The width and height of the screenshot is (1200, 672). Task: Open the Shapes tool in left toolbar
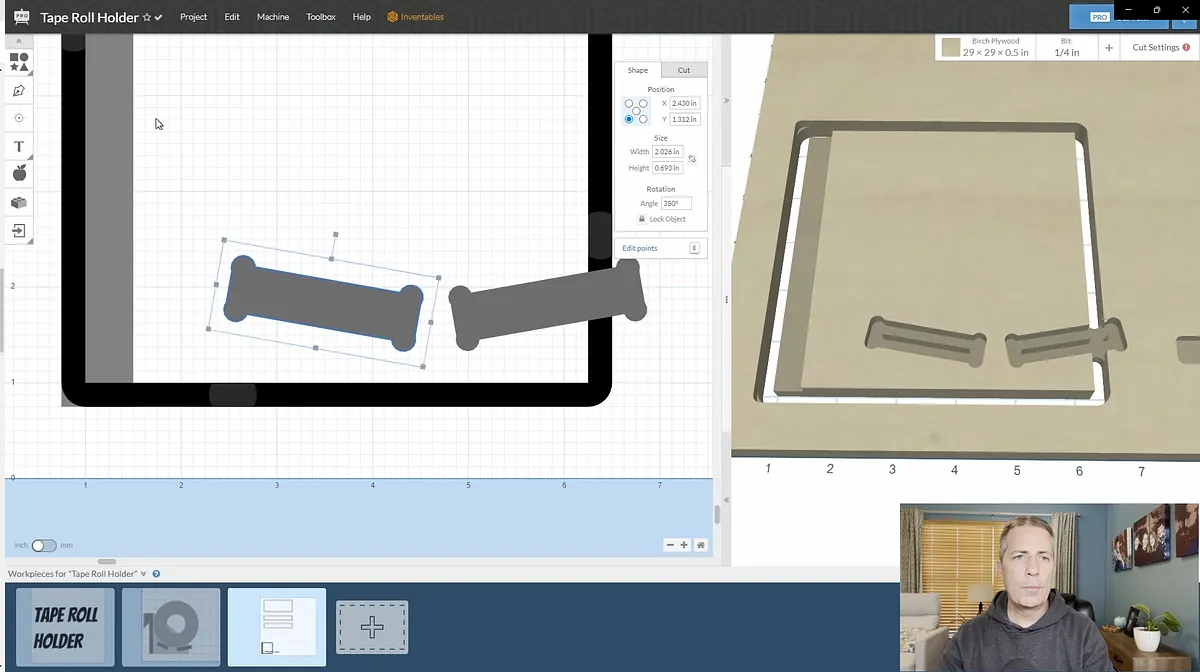(18, 62)
